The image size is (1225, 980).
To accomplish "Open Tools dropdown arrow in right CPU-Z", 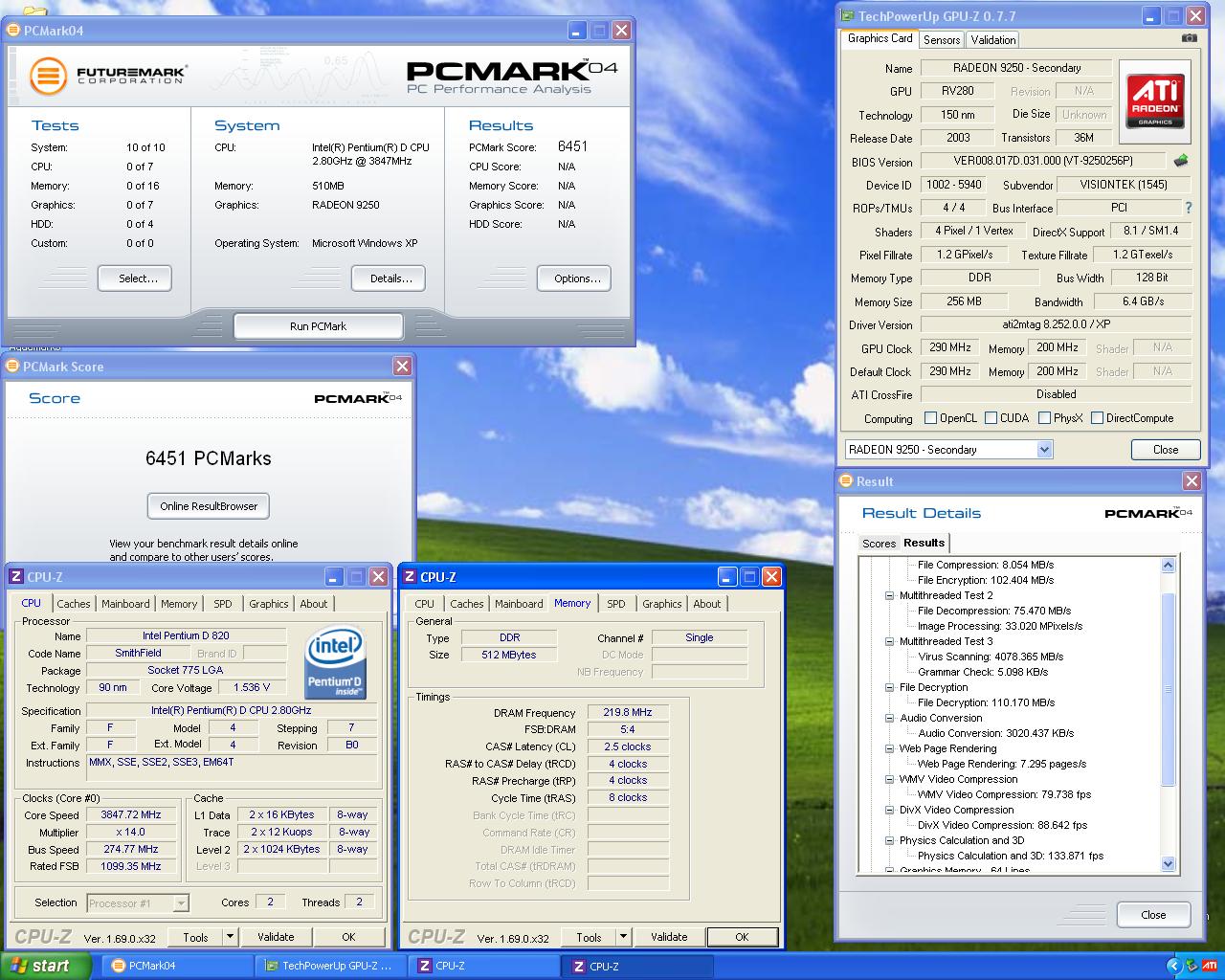I will pos(623,937).
